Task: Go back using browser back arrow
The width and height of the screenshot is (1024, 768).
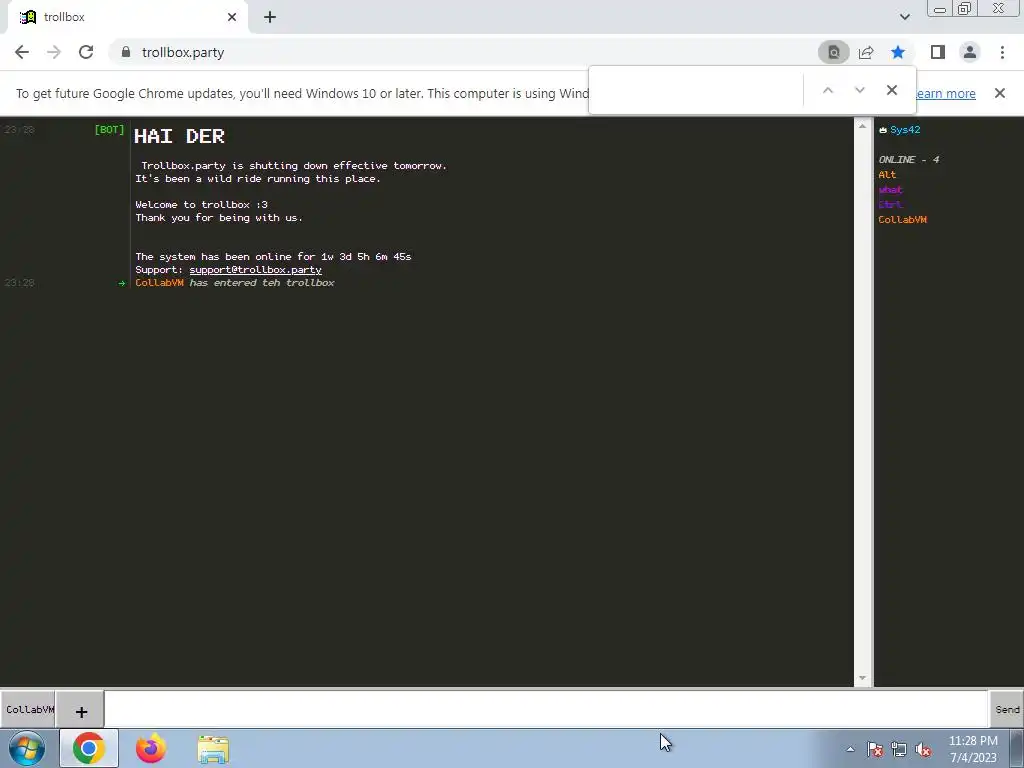Action: point(22,52)
